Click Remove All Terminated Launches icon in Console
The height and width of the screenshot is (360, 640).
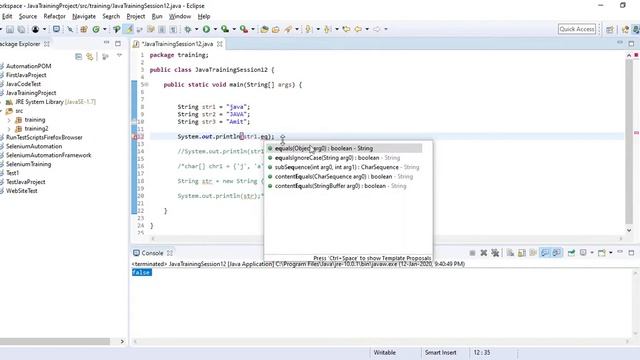click(x=495, y=253)
